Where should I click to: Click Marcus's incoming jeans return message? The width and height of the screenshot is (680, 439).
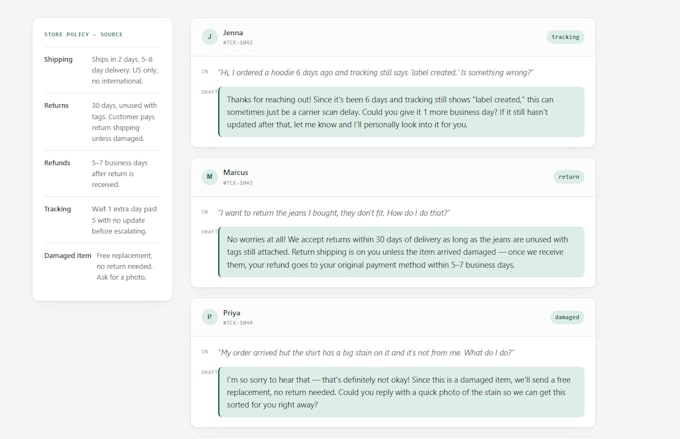[333, 213]
